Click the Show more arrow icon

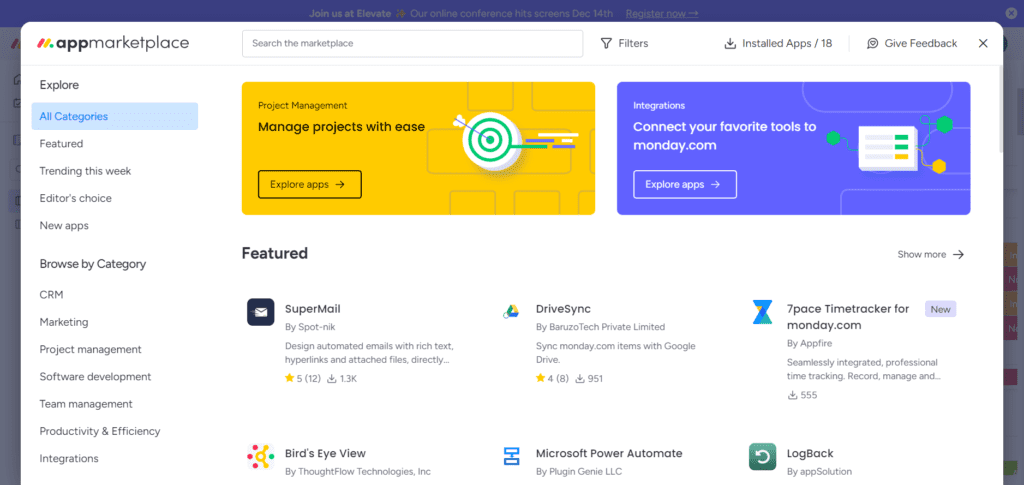point(958,255)
